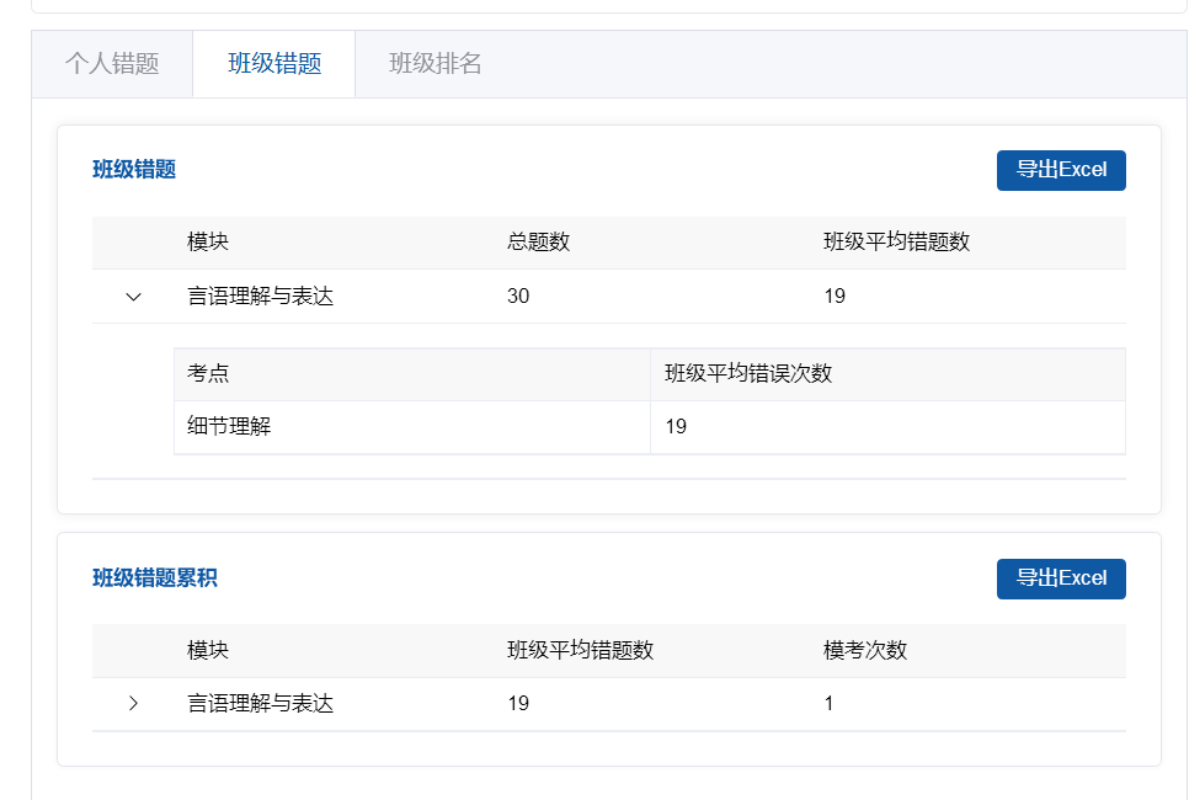
Task: Click 导出Excel in the 班级错题 panel
Action: click(x=1061, y=170)
